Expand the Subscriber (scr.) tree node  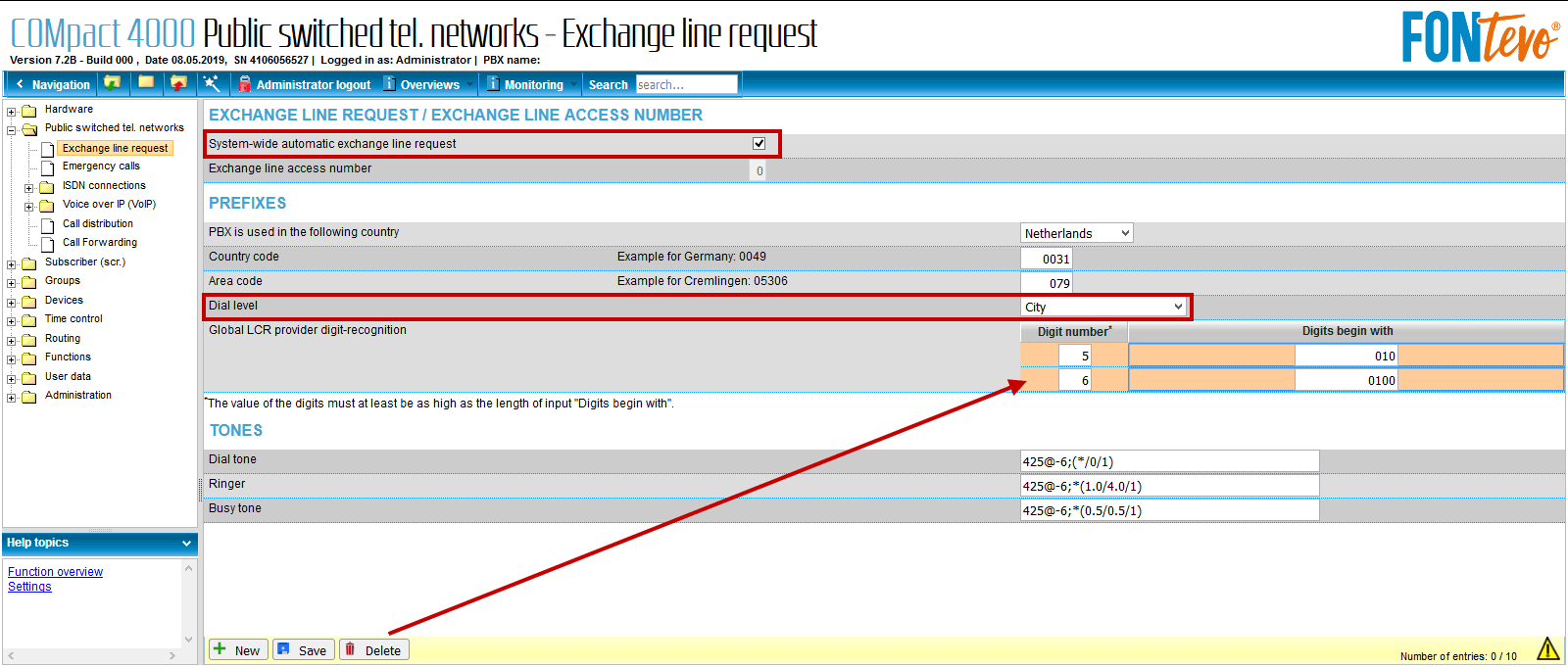coord(12,264)
